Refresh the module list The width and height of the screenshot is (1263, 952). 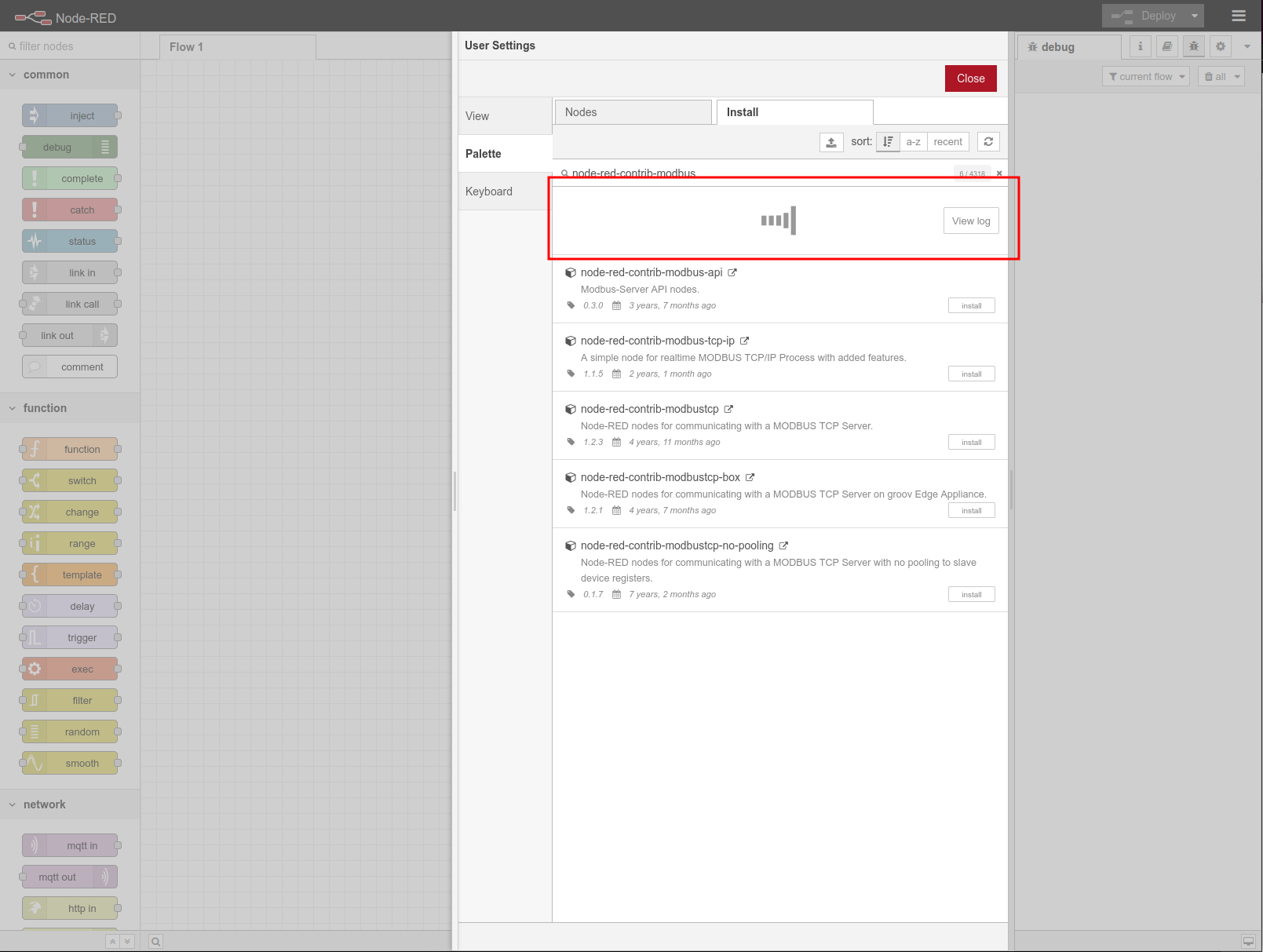988,142
